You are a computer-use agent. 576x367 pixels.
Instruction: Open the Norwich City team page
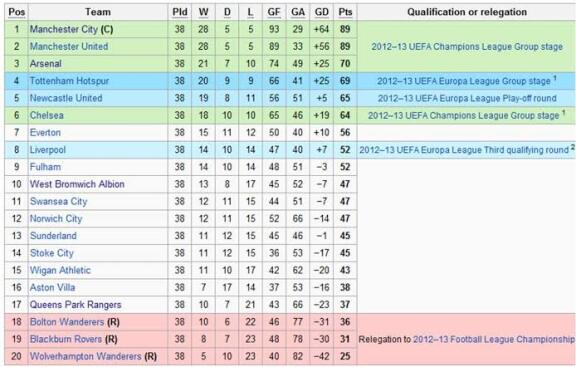(x=56, y=219)
